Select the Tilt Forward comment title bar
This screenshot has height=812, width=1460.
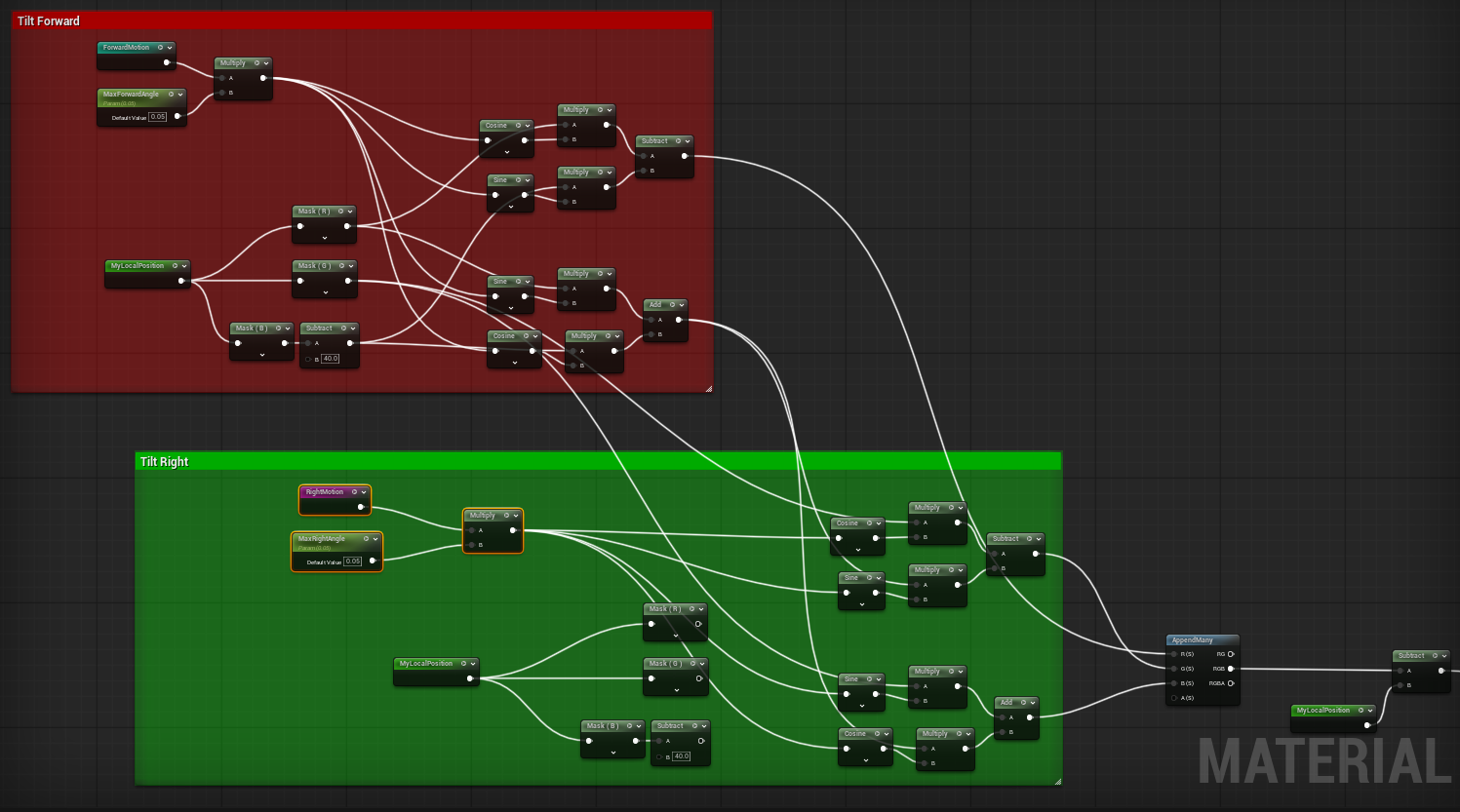pyautogui.click(x=361, y=20)
